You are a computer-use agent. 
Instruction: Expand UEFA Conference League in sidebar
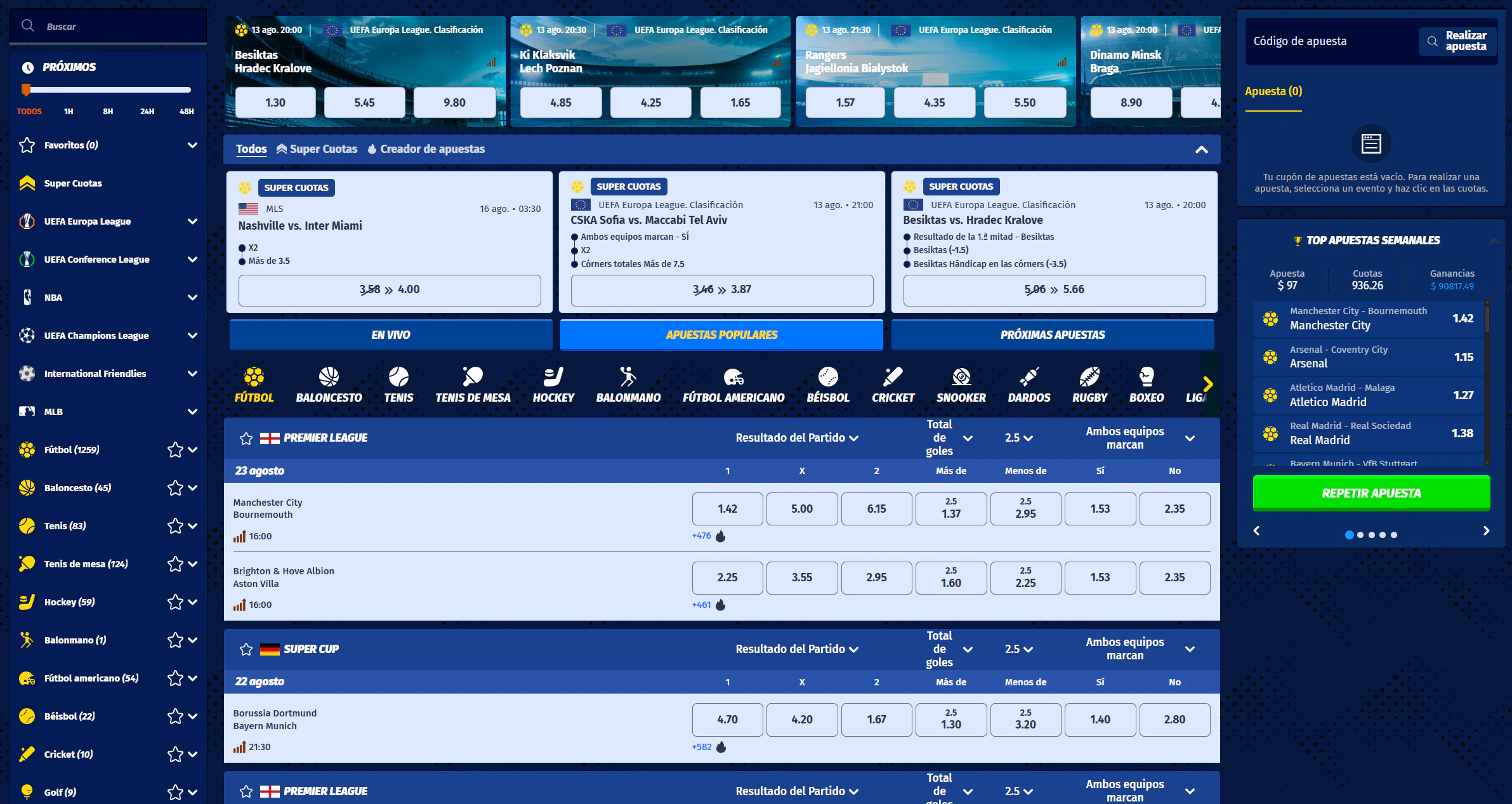click(x=192, y=260)
